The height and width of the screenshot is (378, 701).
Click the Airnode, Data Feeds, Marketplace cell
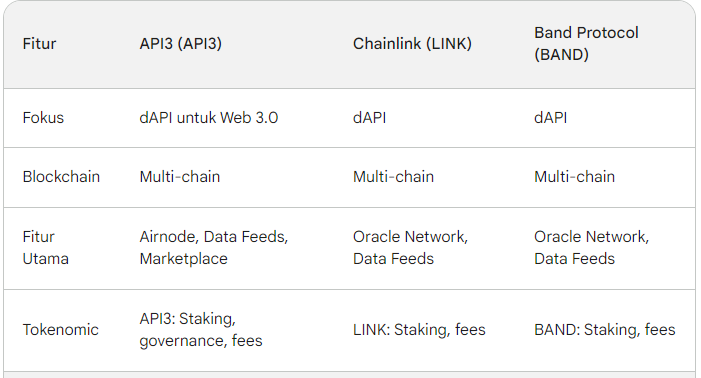click(214, 248)
